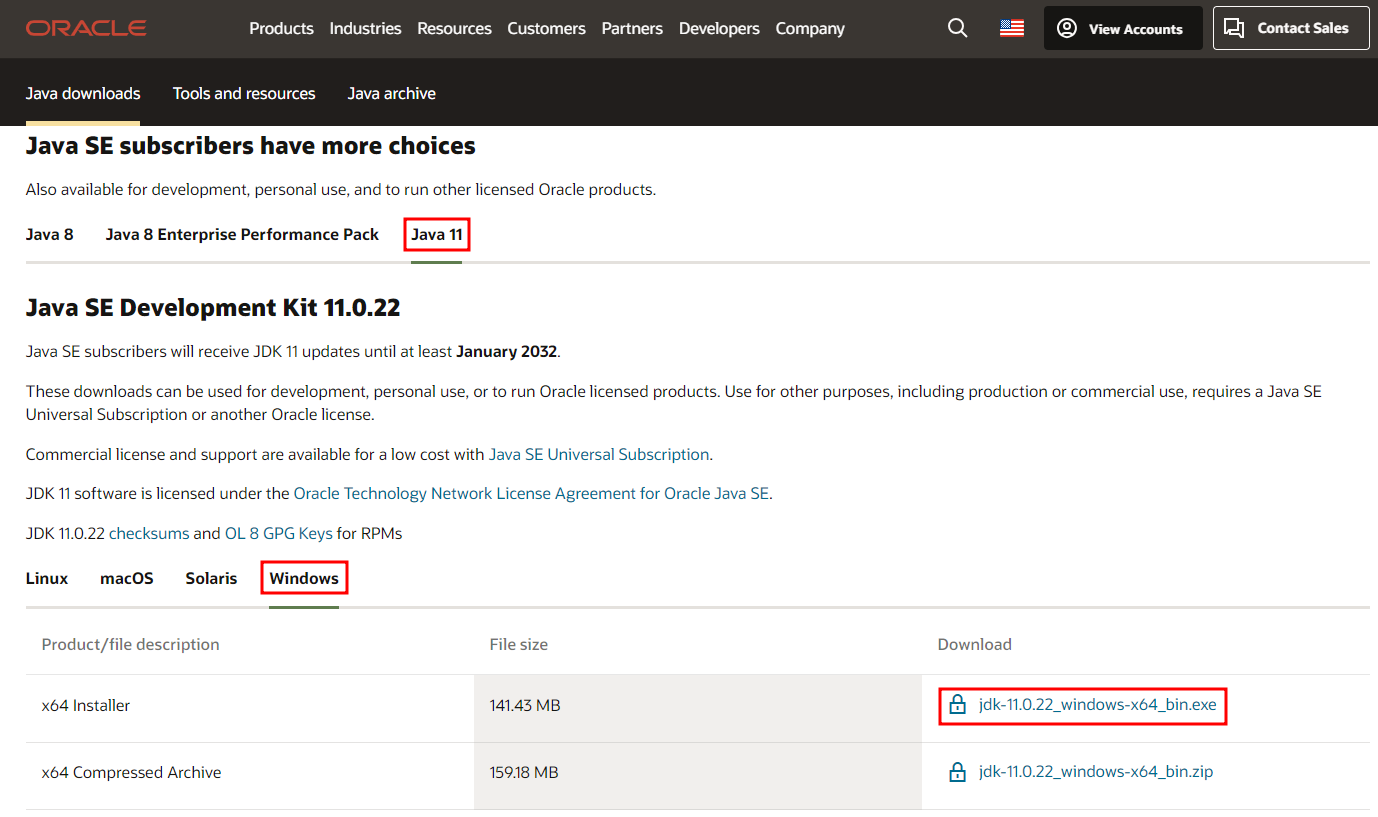The width and height of the screenshot is (1378, 817).
Task: Select Java 8 Enterprise Performance Pack tab
Action: [x=242, y=234]
